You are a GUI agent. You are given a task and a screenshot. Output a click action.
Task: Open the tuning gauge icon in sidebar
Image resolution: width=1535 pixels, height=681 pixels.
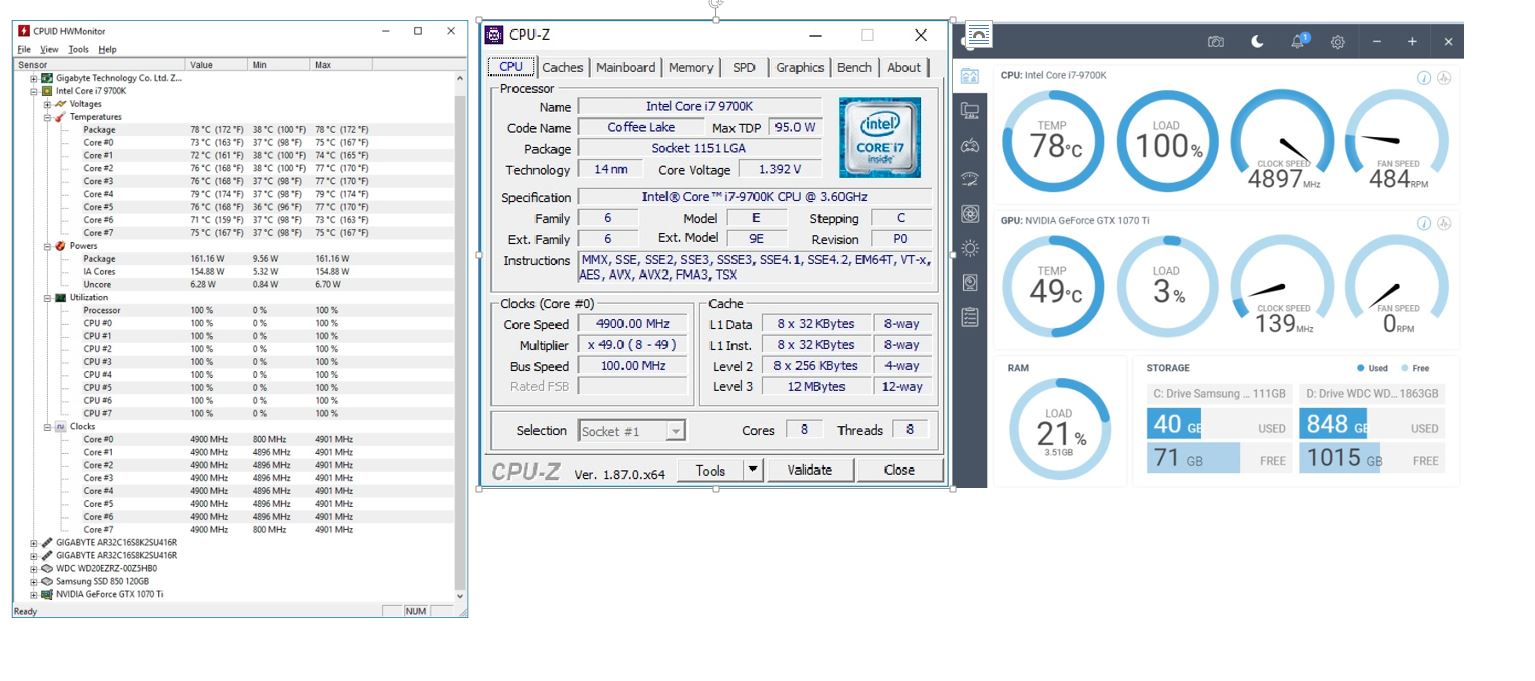coord(970,180)
